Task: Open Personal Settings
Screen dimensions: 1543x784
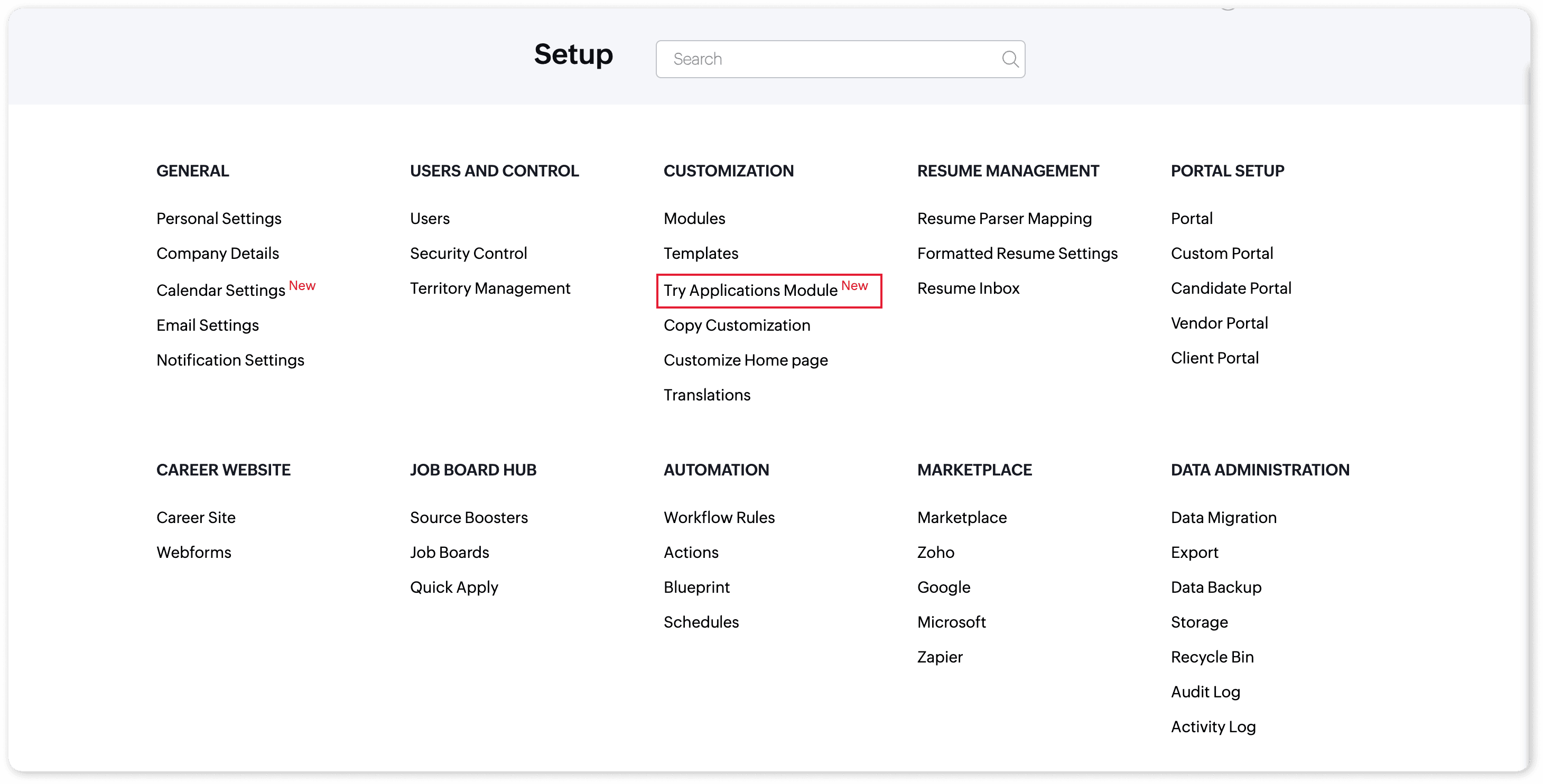Action: (x=219, y=219)
